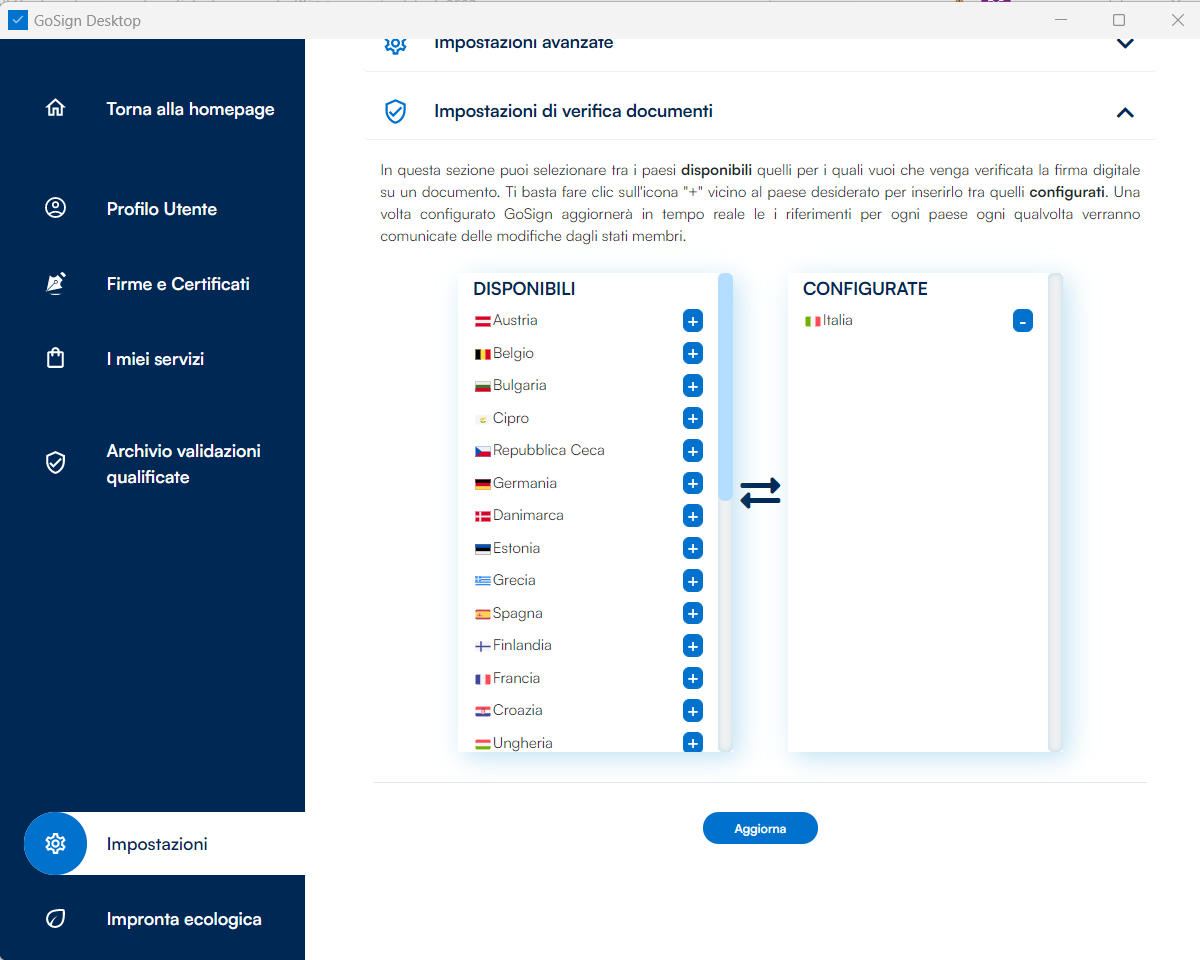Click the Impostazioni gear icon
The image size is (1200, 960).
point(56,843)
